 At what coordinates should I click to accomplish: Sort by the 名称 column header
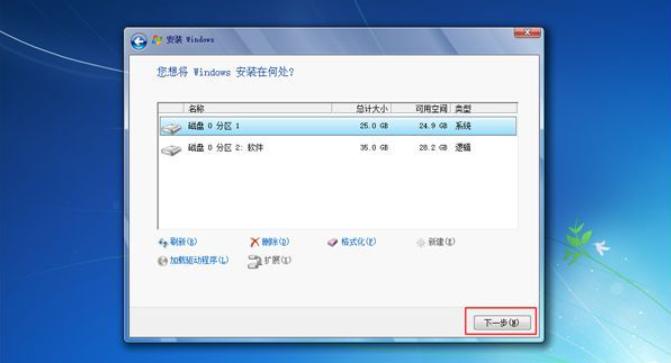pyautogui.click(x=257, y=108)
